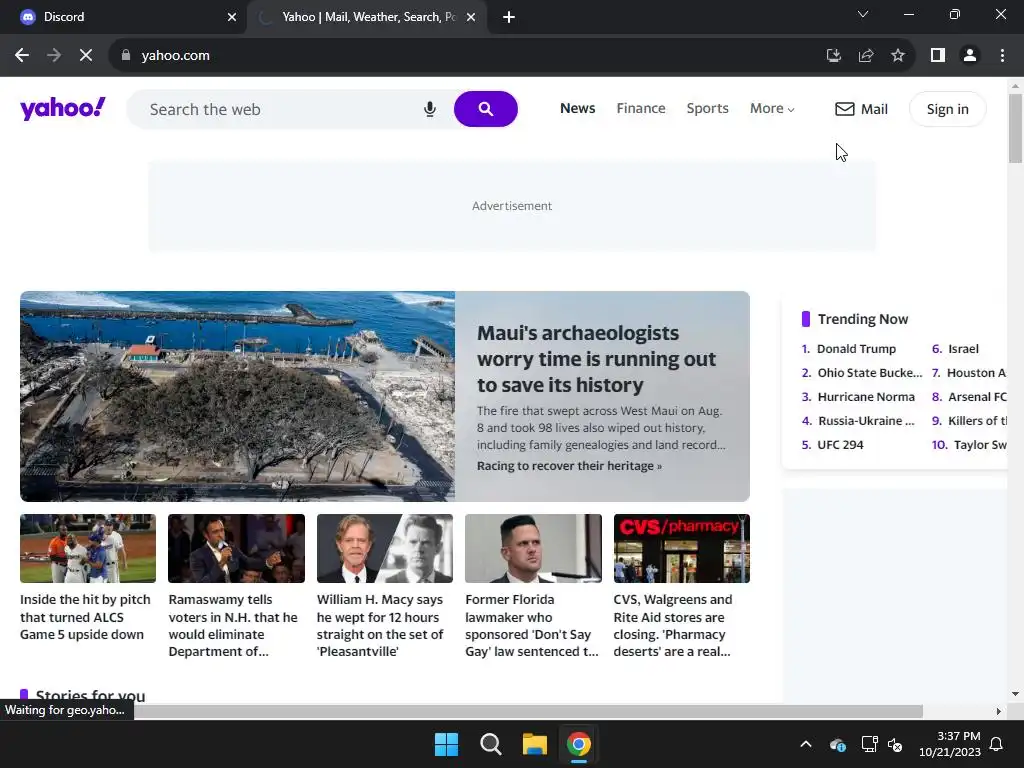Open the Ramaswamy story thumbnail
This screenshot has width=1024, height=768.
coord(236,549)
